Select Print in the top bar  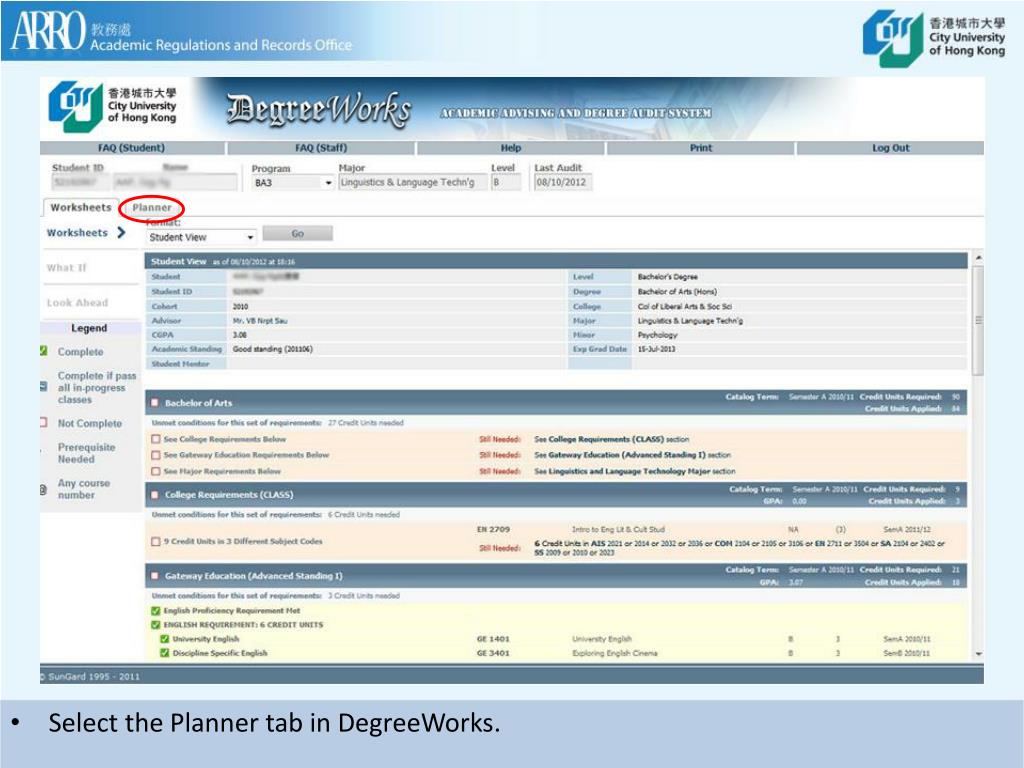[701, 148]
